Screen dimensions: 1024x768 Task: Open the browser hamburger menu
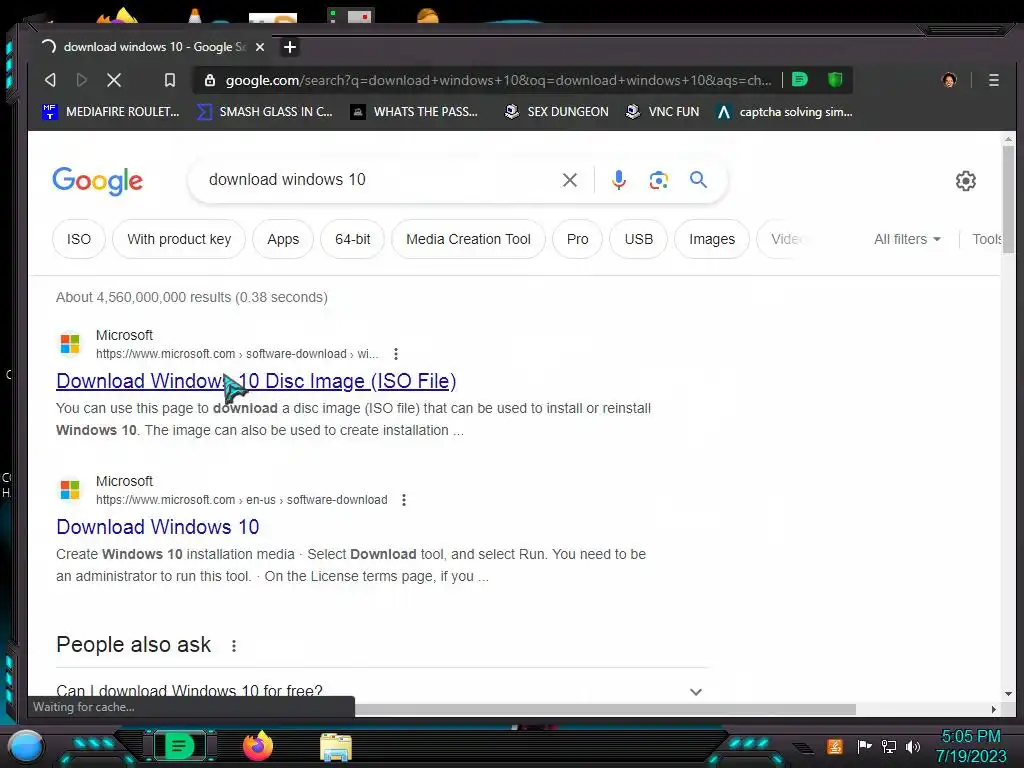point(993,80)
